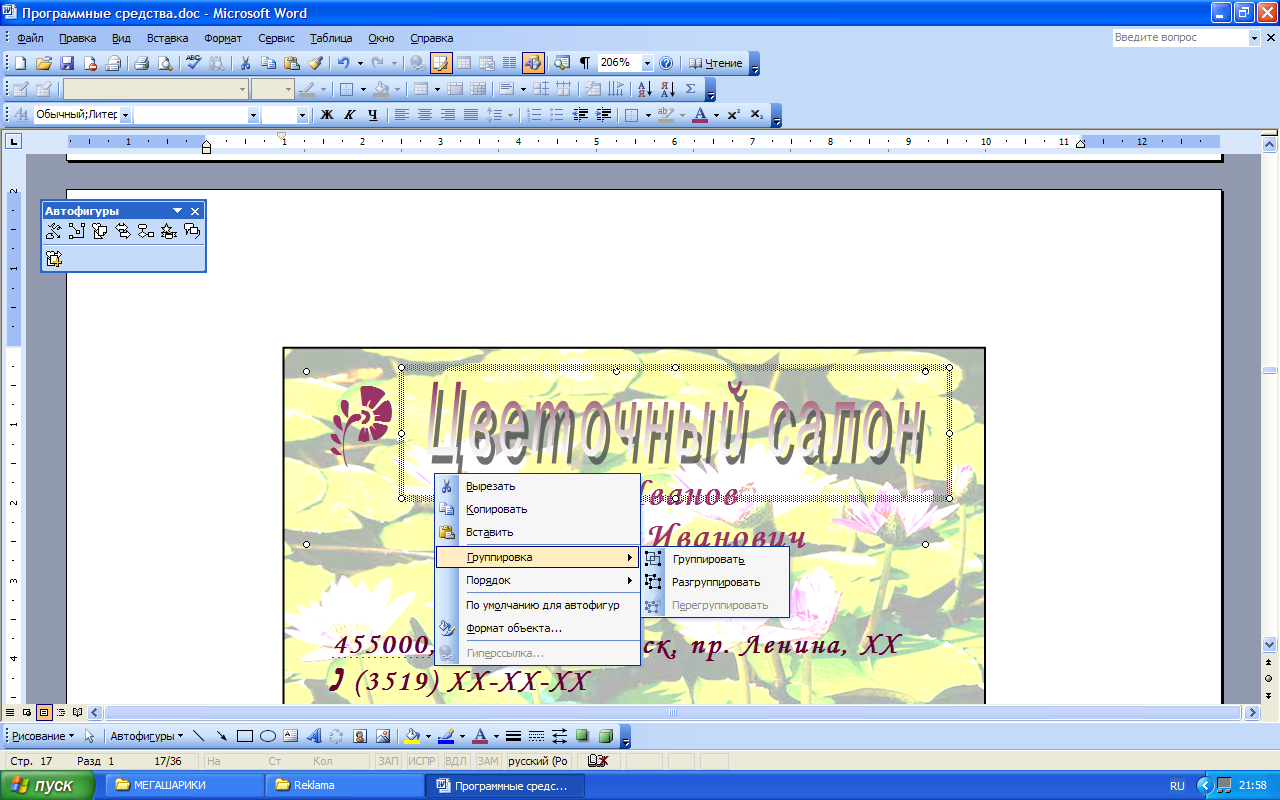Select Группировать in the submenu
The width and height of the screenshot is (1280, 800).
point(716,559)
